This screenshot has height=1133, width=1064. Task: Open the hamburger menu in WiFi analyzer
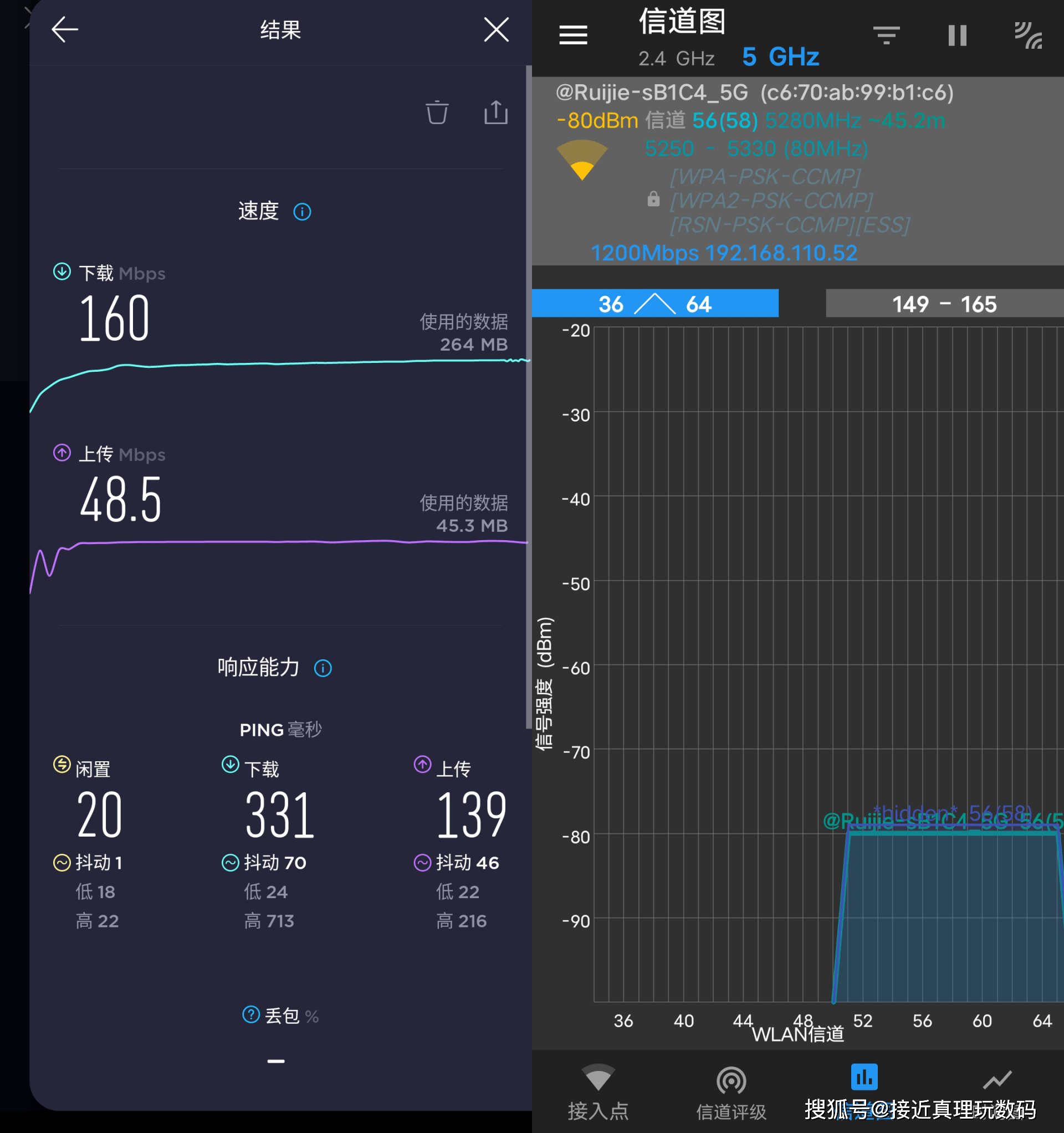click(x=573, y=35)
